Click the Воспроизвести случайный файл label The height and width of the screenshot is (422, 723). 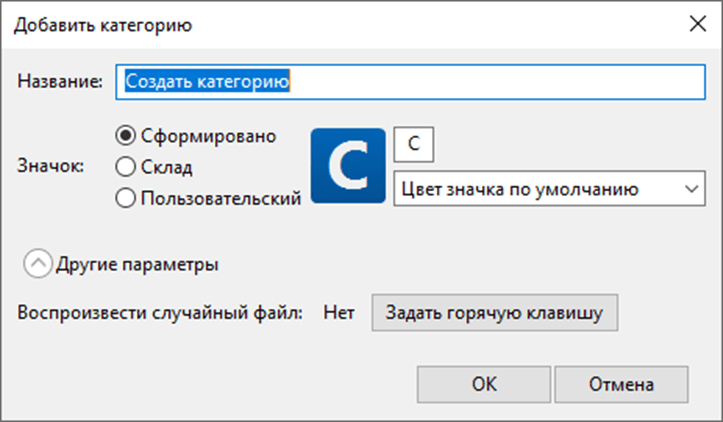tap(160, 313)
